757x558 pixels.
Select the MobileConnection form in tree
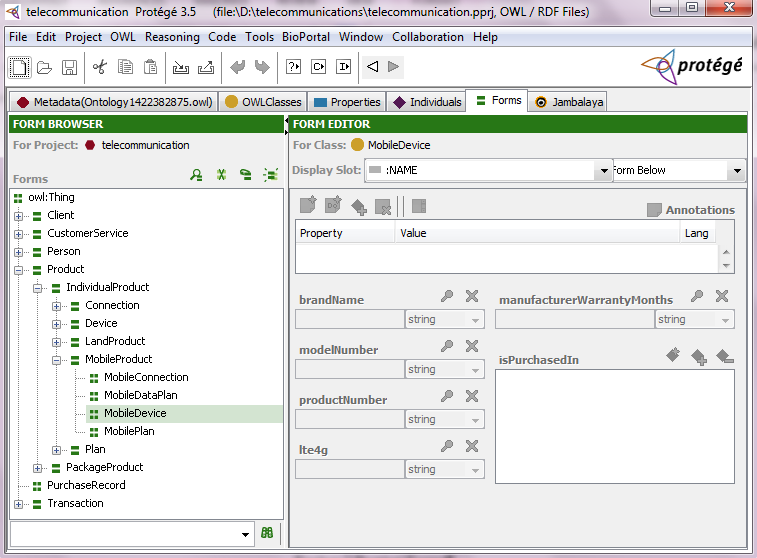146,377
